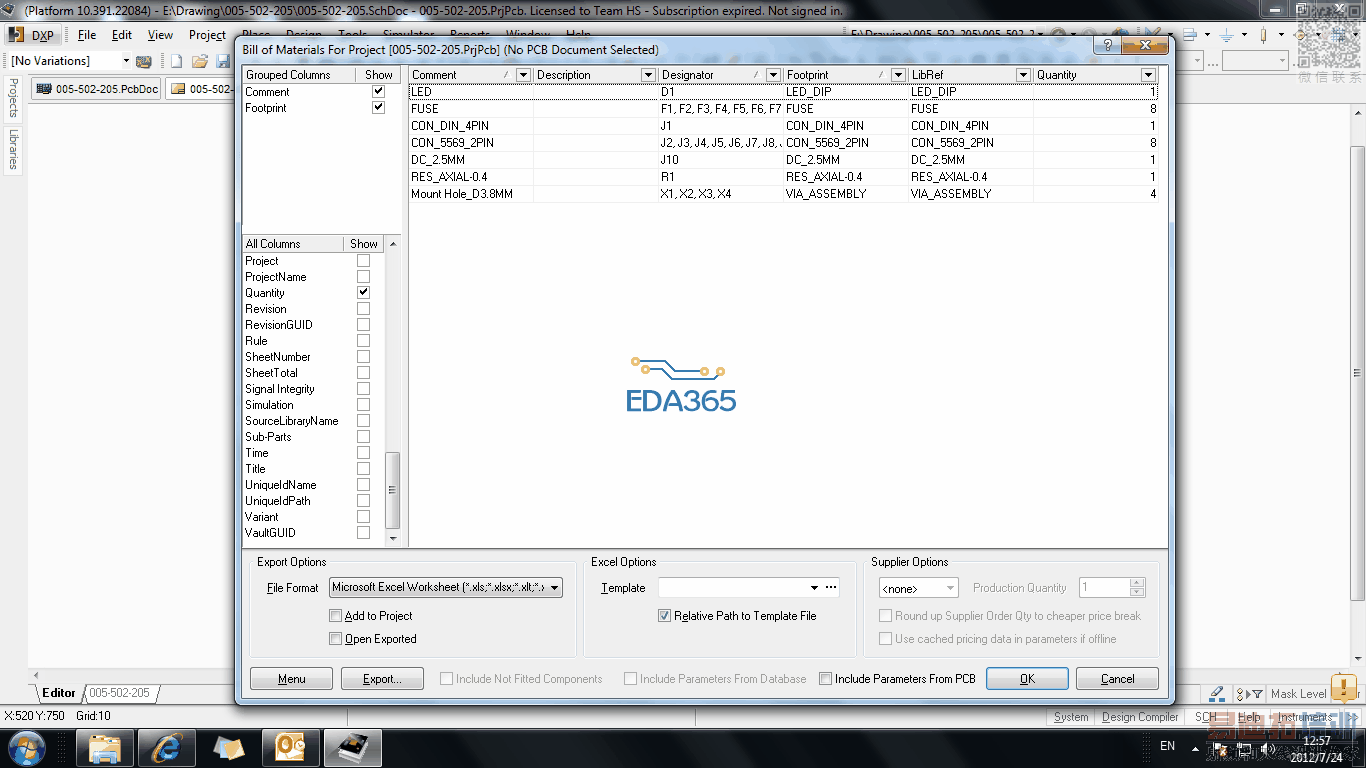Open the Projects side panel tab
The height and width of the screenshot is (768, 1366).
(x=14, y=98)
